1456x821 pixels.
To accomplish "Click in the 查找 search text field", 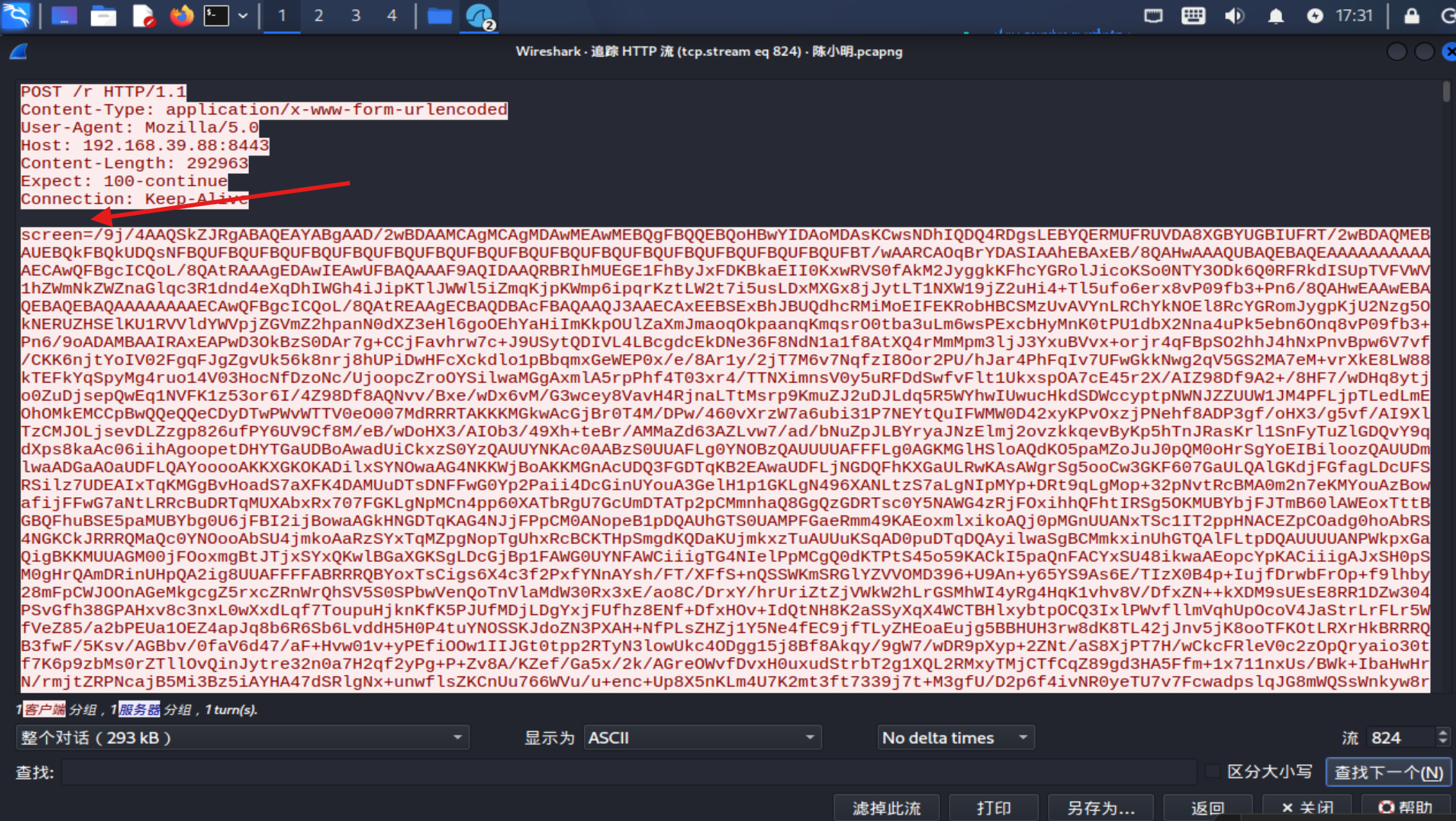I will click(x=628, y=772).
